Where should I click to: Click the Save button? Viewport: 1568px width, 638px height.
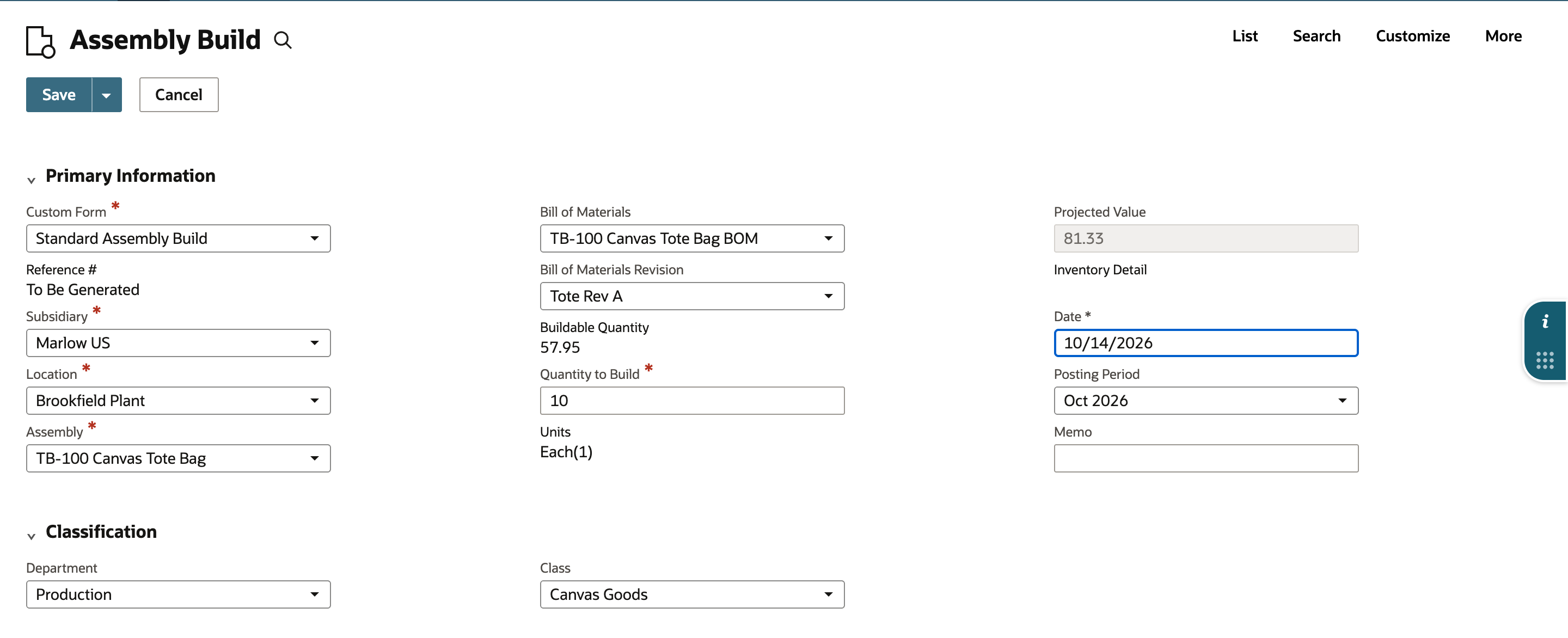pyautogui.click(x=59, y=95)
